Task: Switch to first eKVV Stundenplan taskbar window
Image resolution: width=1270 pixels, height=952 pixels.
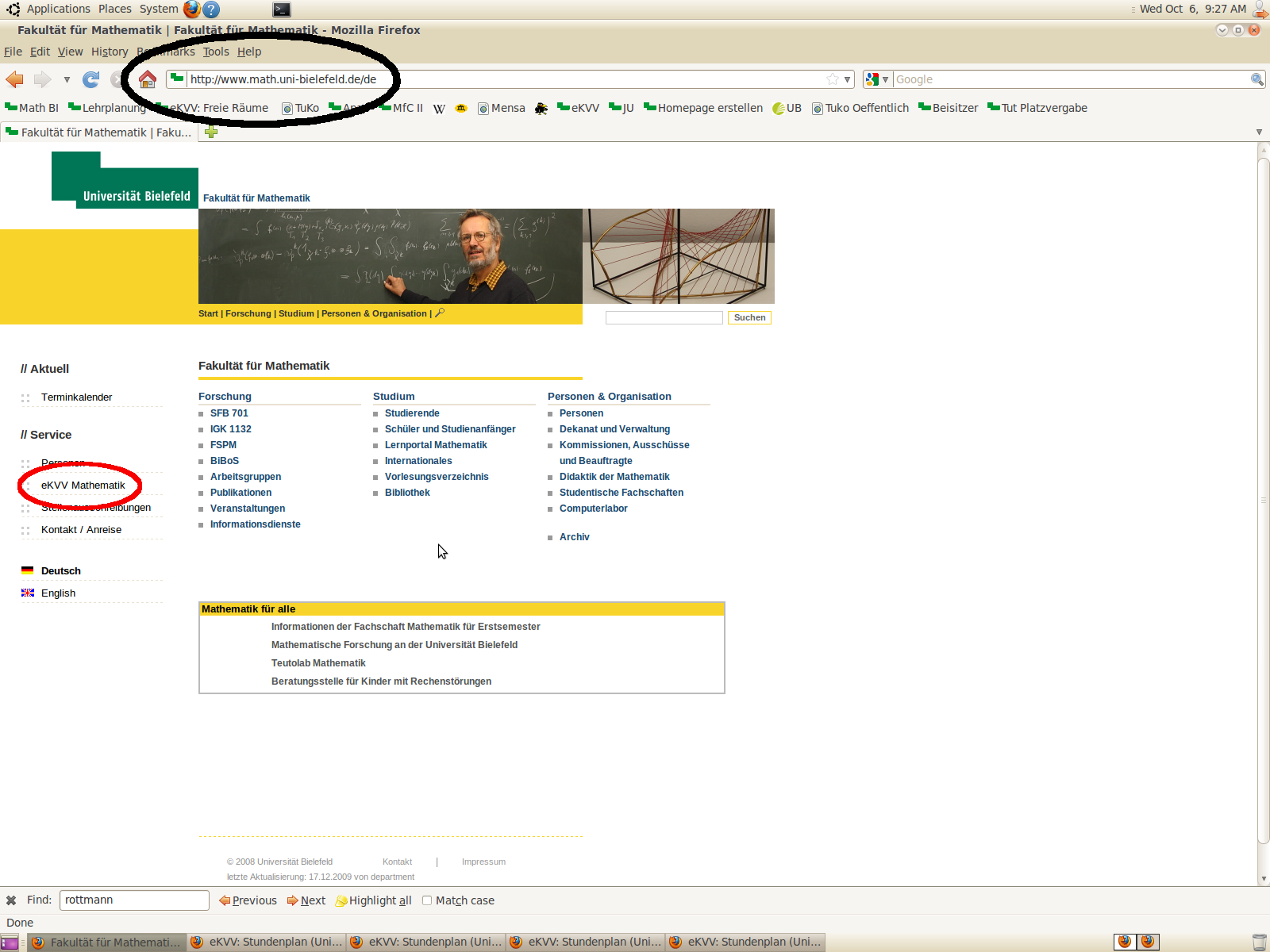Action: [x=267, y=942]
